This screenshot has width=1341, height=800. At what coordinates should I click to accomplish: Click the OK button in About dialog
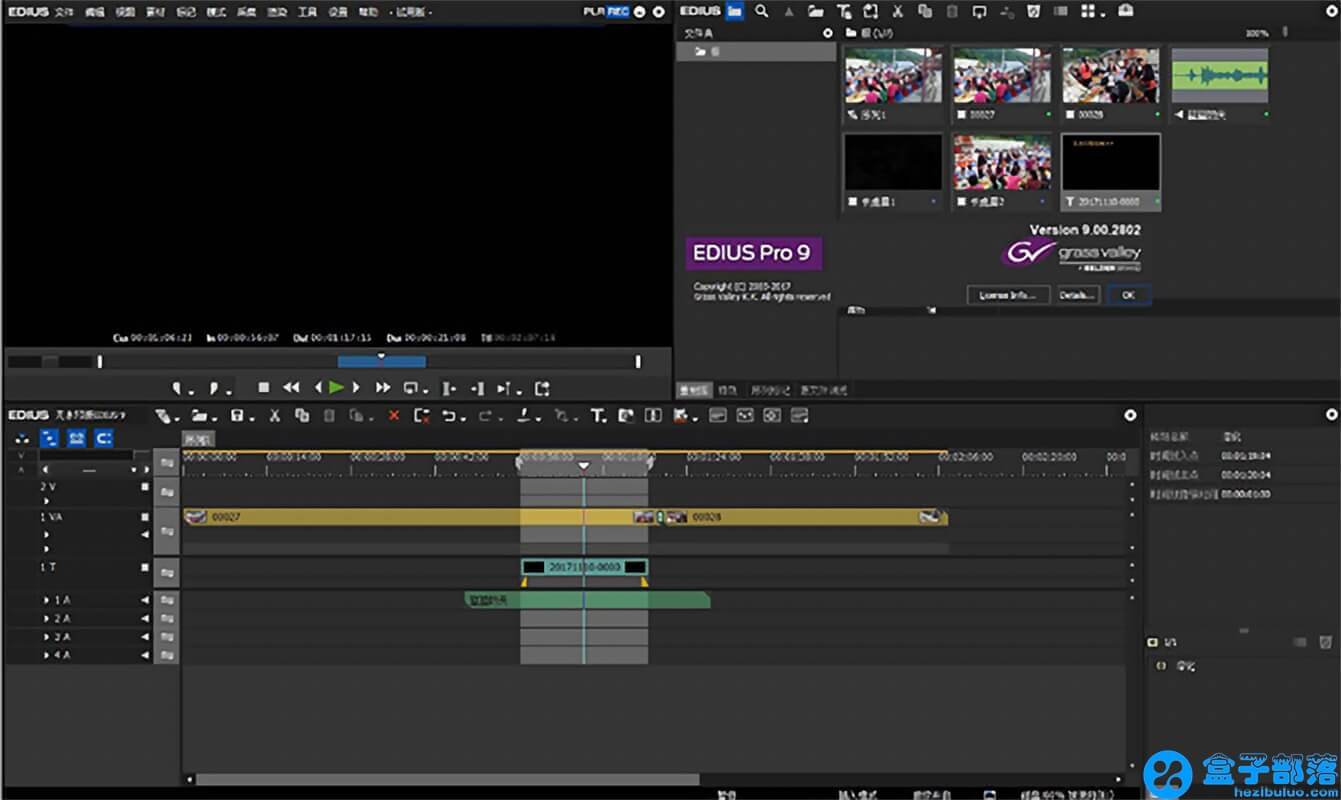(x=1128, y=295)
